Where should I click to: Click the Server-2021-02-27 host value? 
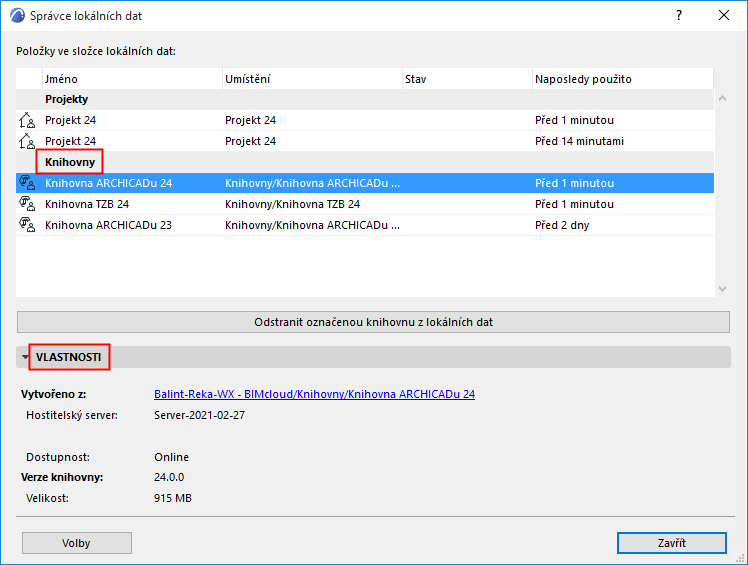199,415
